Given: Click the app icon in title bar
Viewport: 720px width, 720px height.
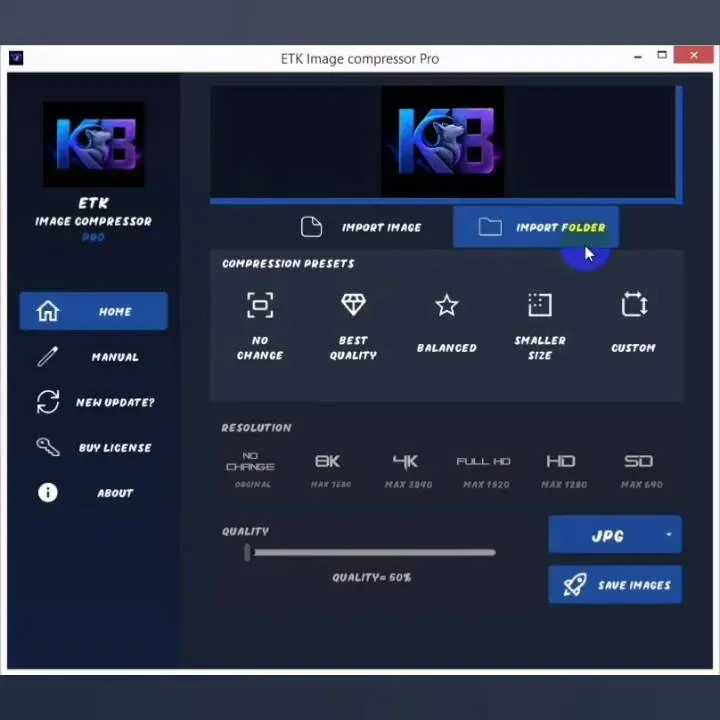Looking at the screenshot, I should pos(16,58).
